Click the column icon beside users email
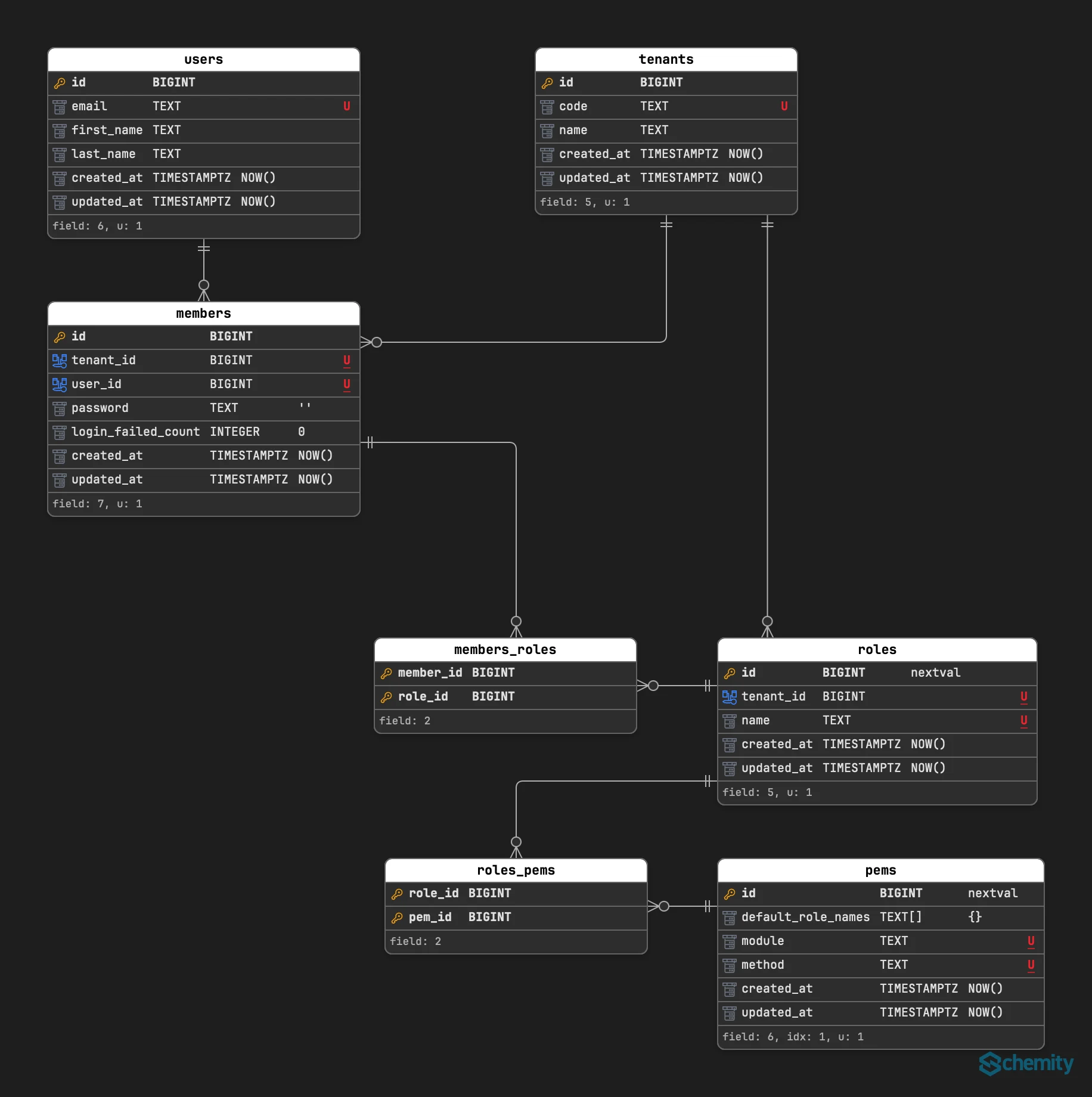The width and height of the screenshot is (1092, 1097). [x=60, y=107]
